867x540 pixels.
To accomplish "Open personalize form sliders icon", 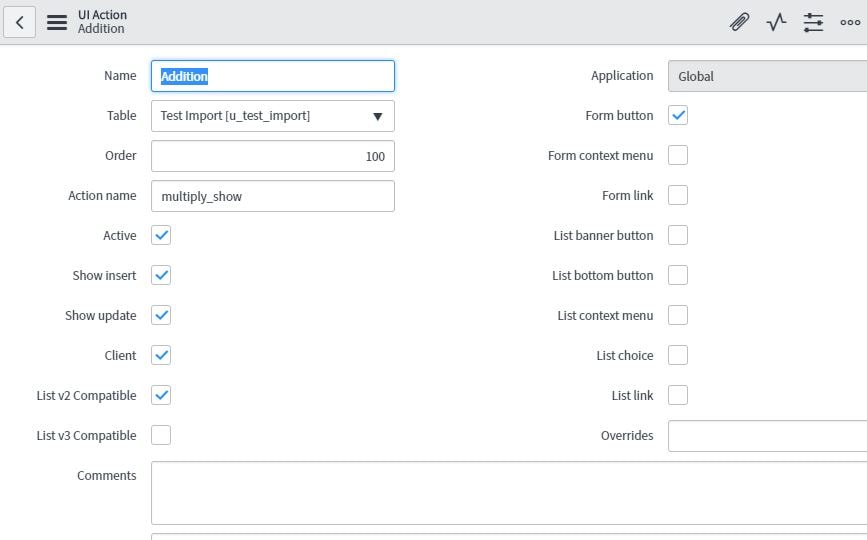I will coord(813,22).
